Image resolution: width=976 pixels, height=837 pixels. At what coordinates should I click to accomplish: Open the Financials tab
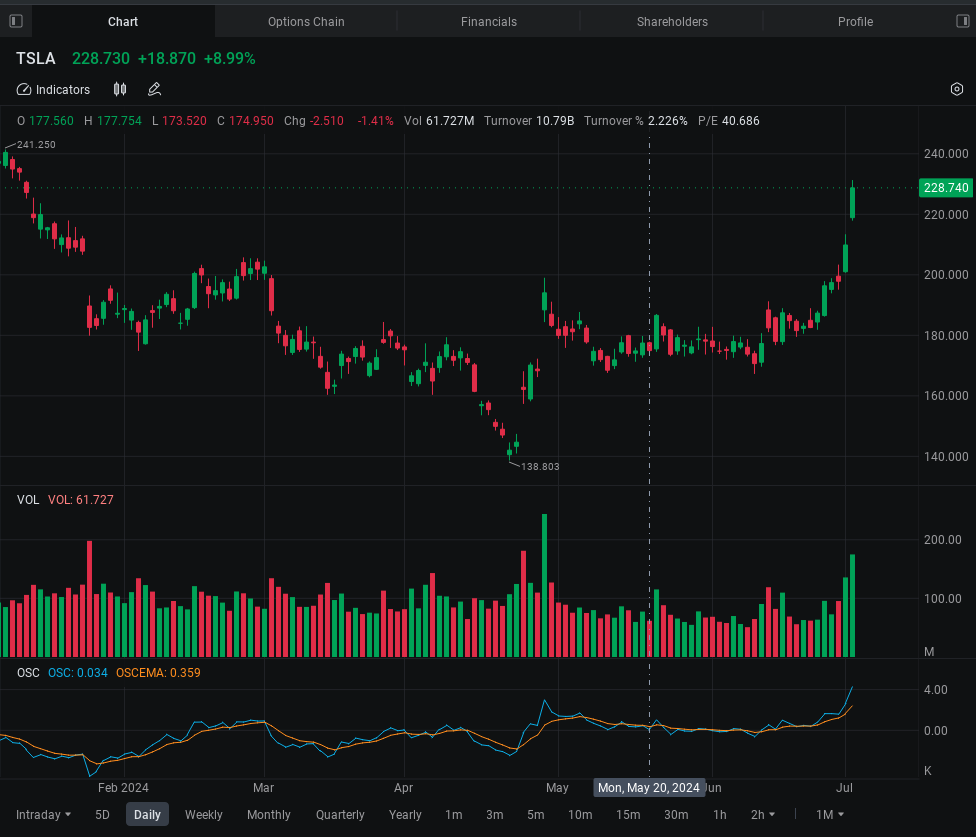489,22
